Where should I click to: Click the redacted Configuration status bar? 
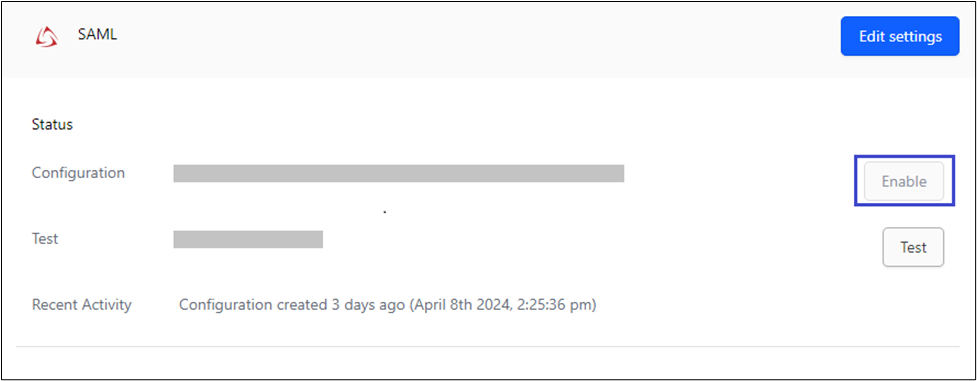(x=399, y=173)
